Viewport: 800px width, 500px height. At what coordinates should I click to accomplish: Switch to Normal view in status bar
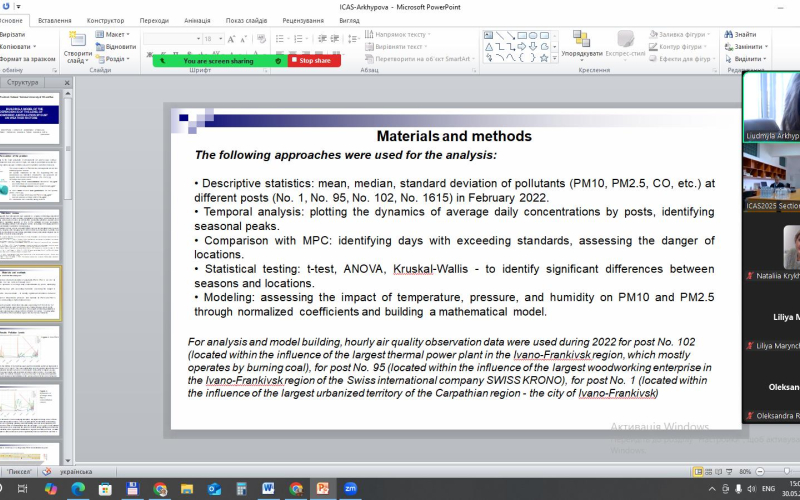[698, 471]
